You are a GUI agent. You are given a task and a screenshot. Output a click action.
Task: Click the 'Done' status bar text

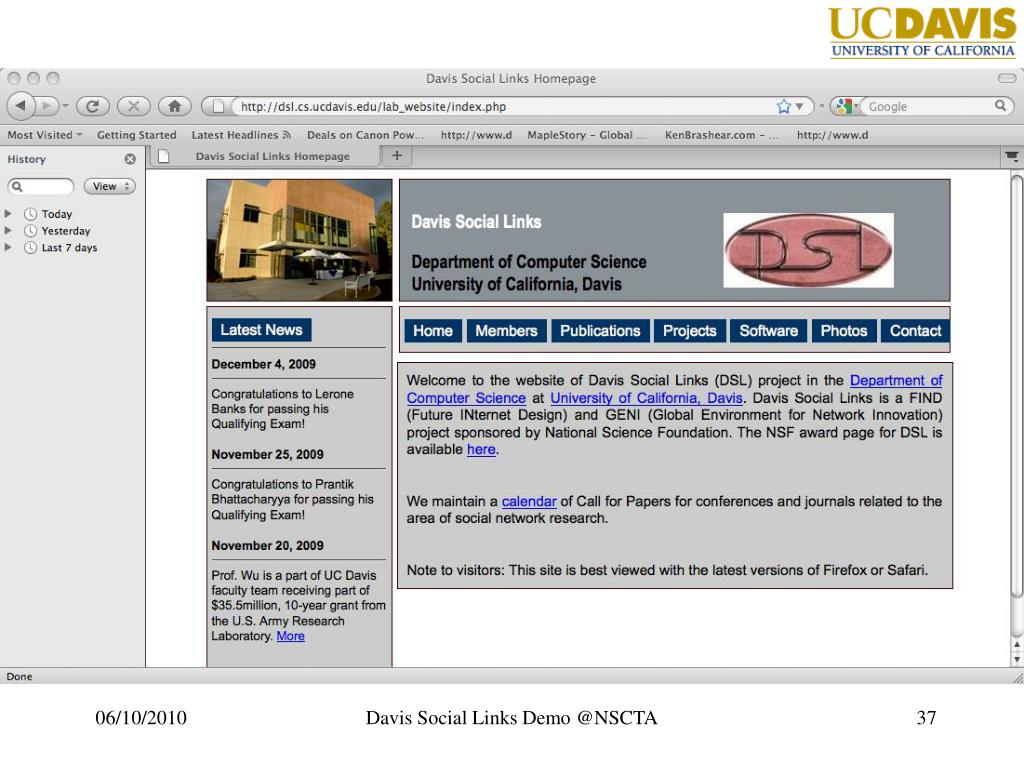(x=19, y=677)
